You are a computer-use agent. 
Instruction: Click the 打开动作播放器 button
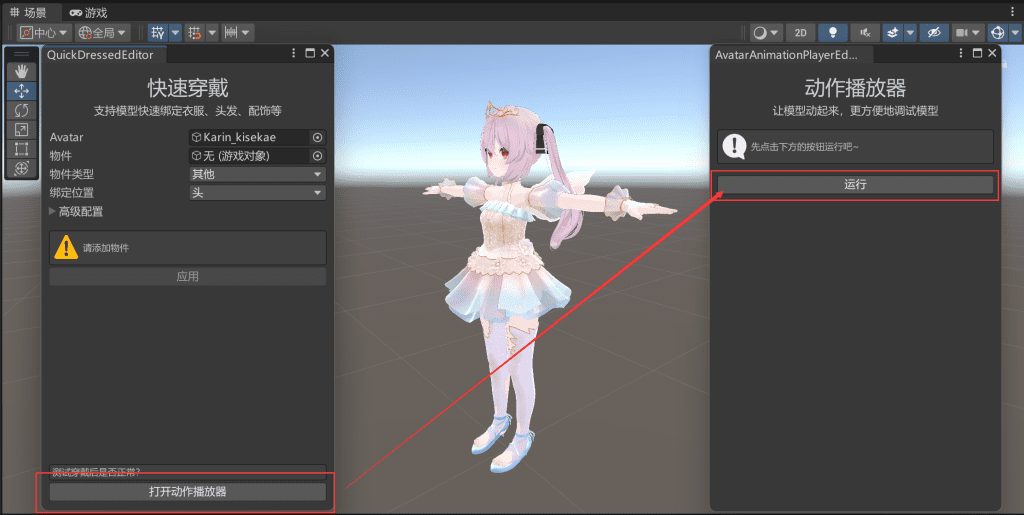188,492
